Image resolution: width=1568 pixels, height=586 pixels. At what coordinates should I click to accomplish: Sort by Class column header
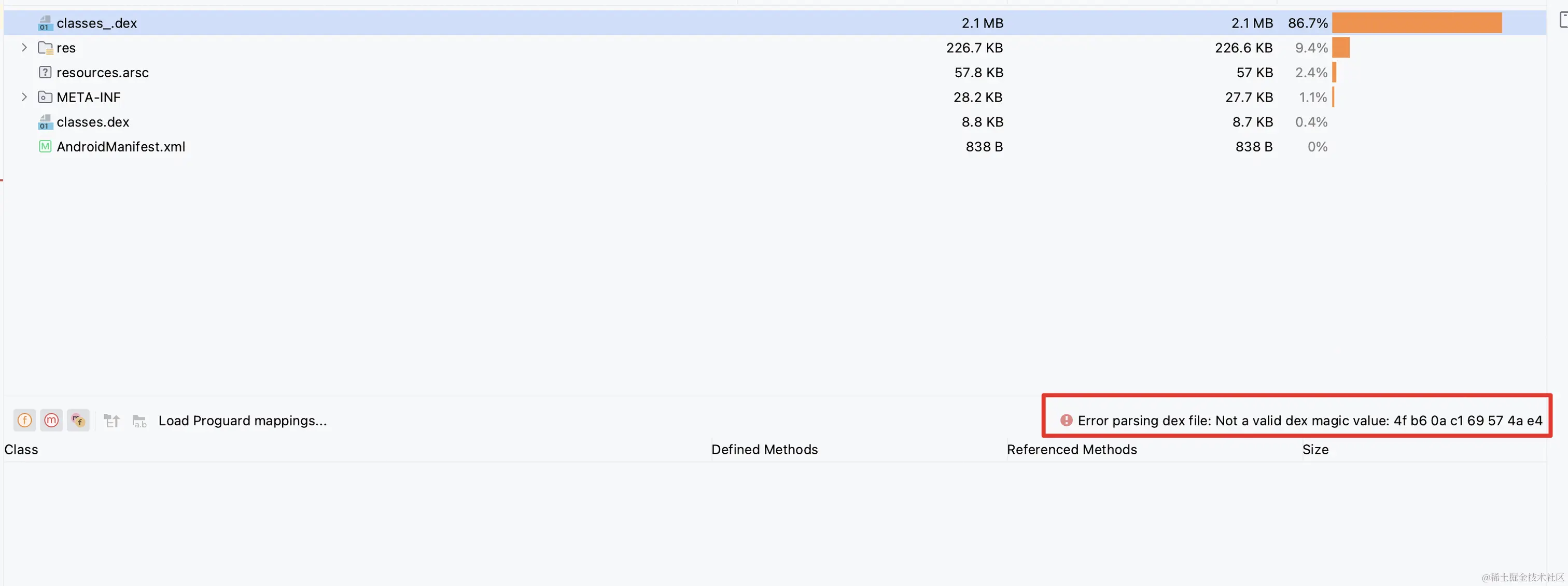21,450
